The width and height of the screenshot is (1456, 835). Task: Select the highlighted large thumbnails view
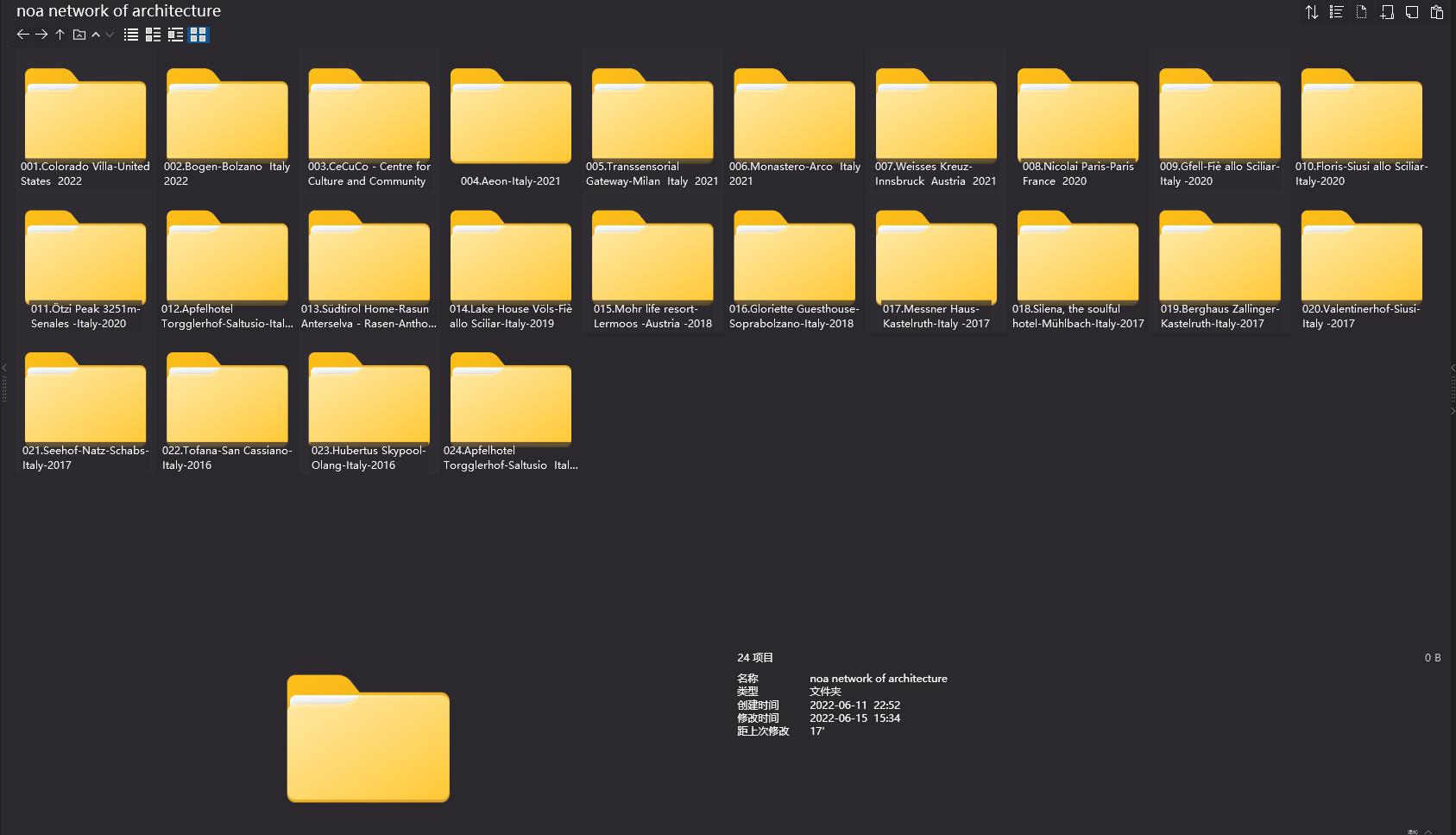click(x=199, y=35)
